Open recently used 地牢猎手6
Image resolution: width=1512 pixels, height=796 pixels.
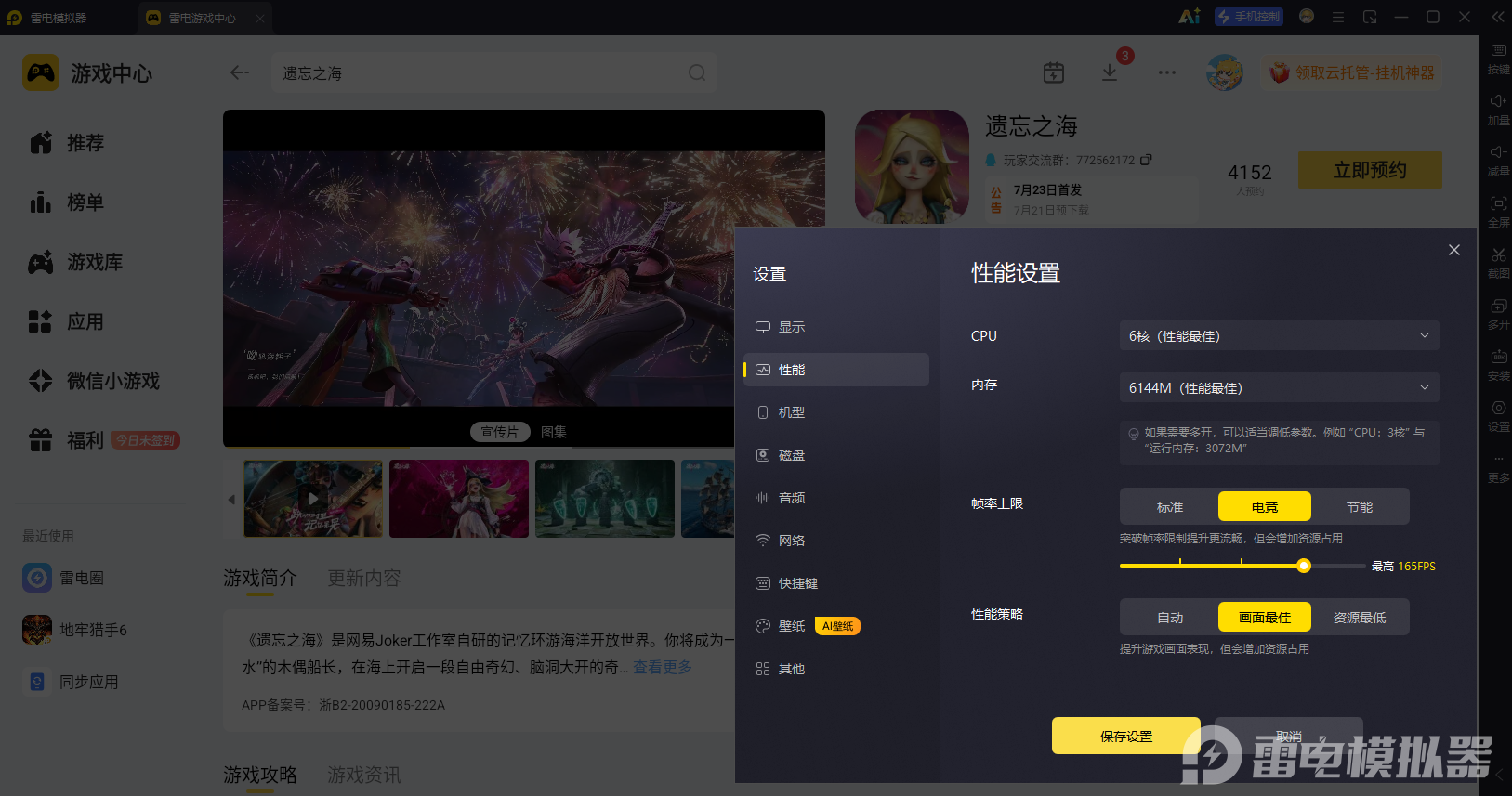75,630
